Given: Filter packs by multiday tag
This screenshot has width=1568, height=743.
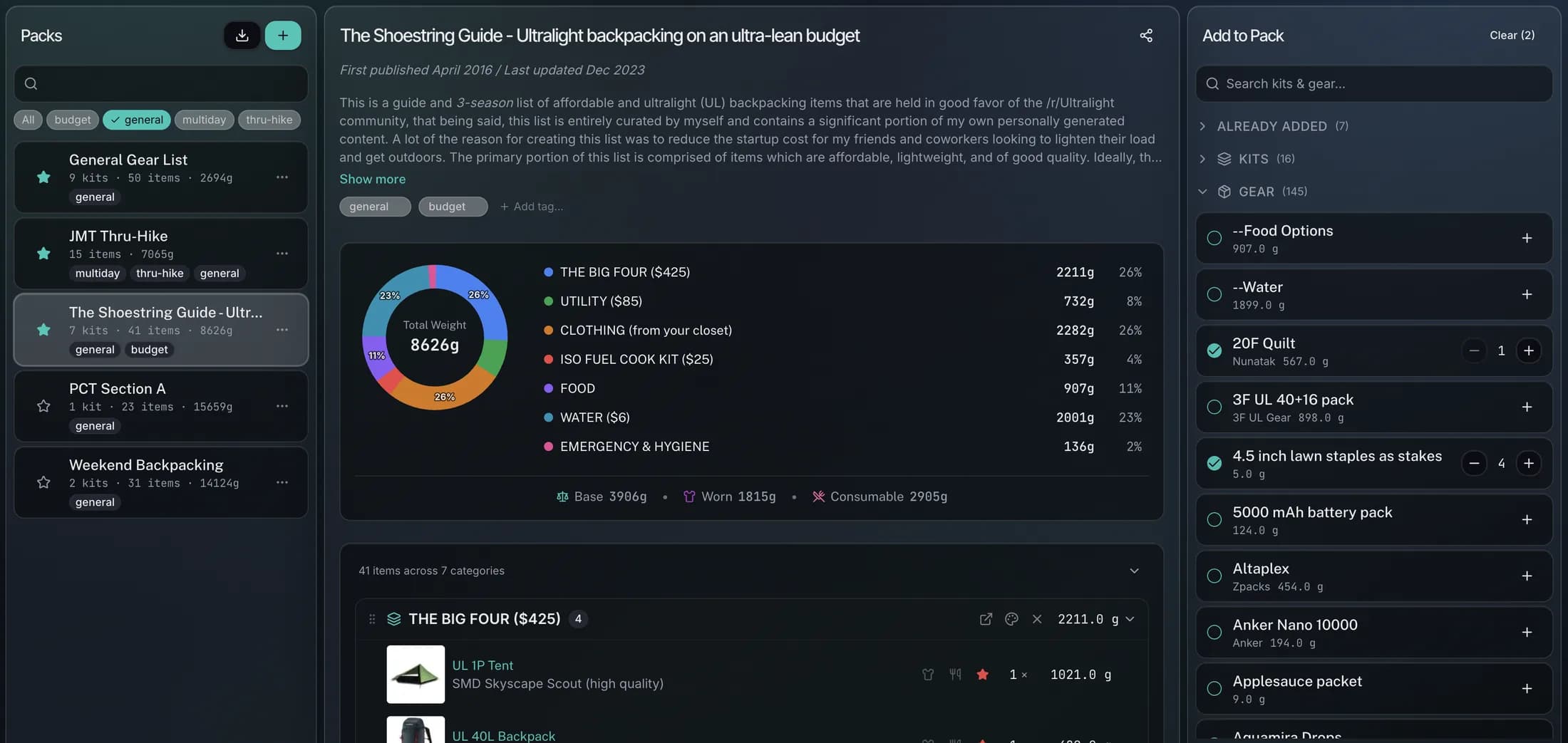Looking at the screenshot, I should click(204, 120).
